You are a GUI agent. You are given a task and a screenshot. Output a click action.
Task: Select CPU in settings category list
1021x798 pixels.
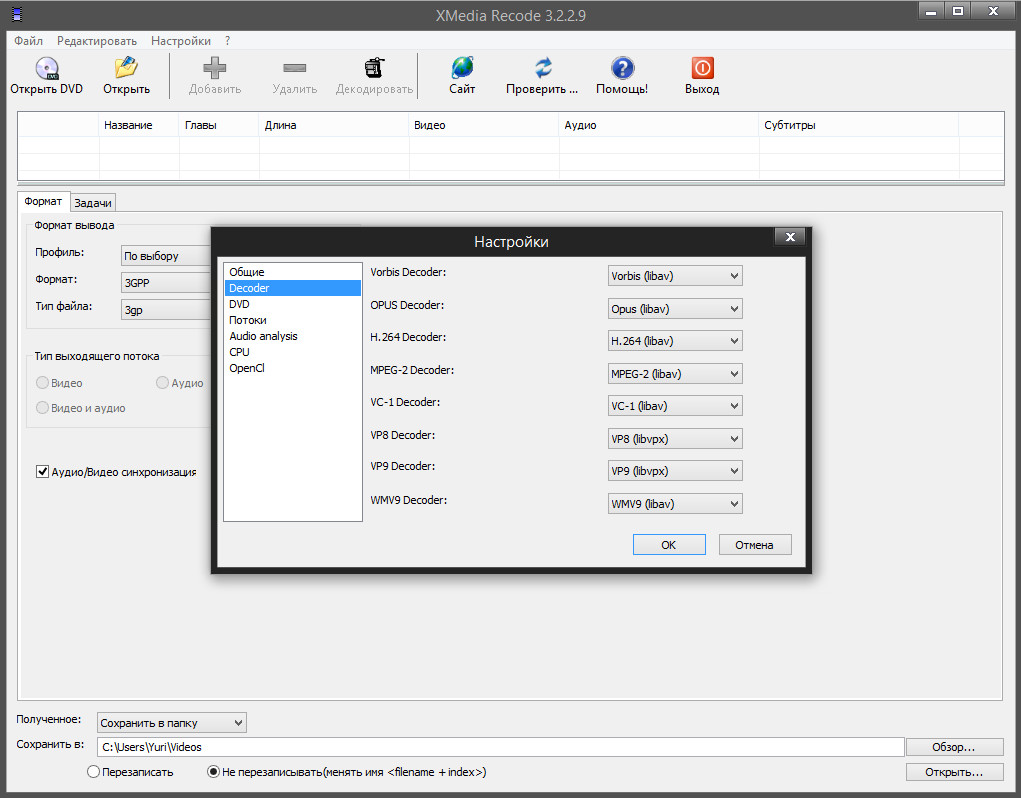tap(293, 352)
